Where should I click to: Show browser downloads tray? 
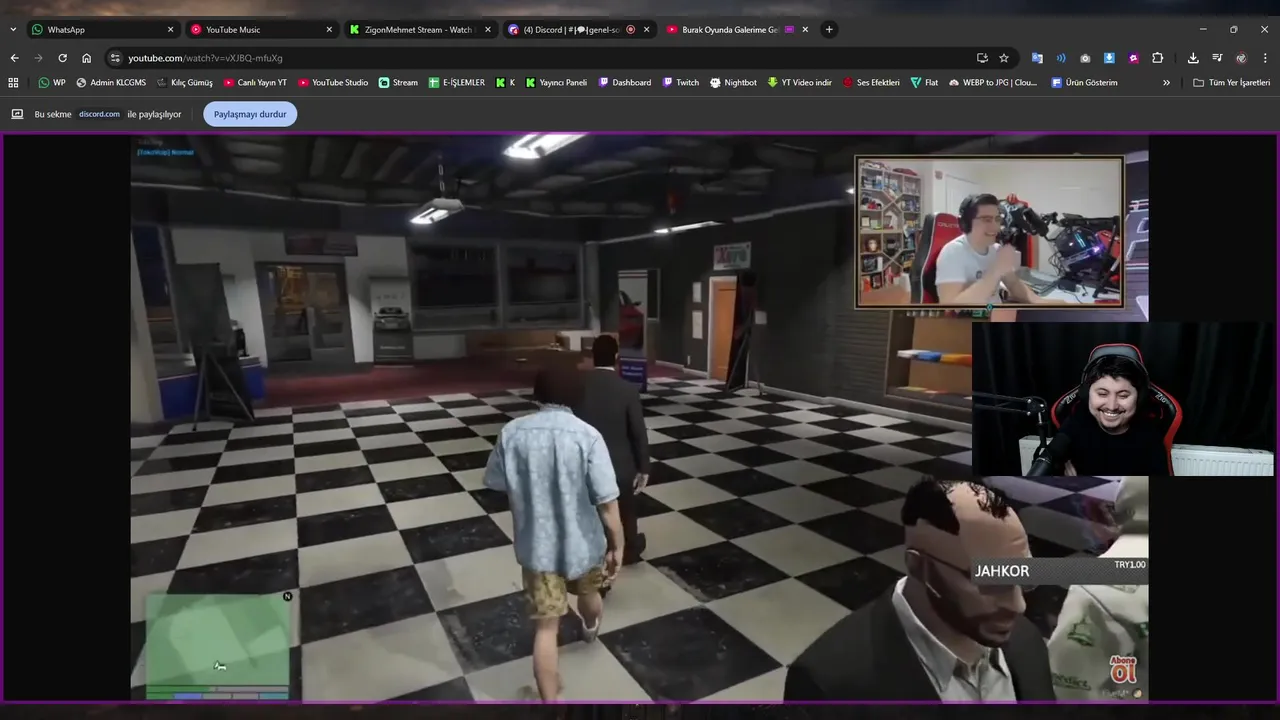click(x=1193, y=58)
